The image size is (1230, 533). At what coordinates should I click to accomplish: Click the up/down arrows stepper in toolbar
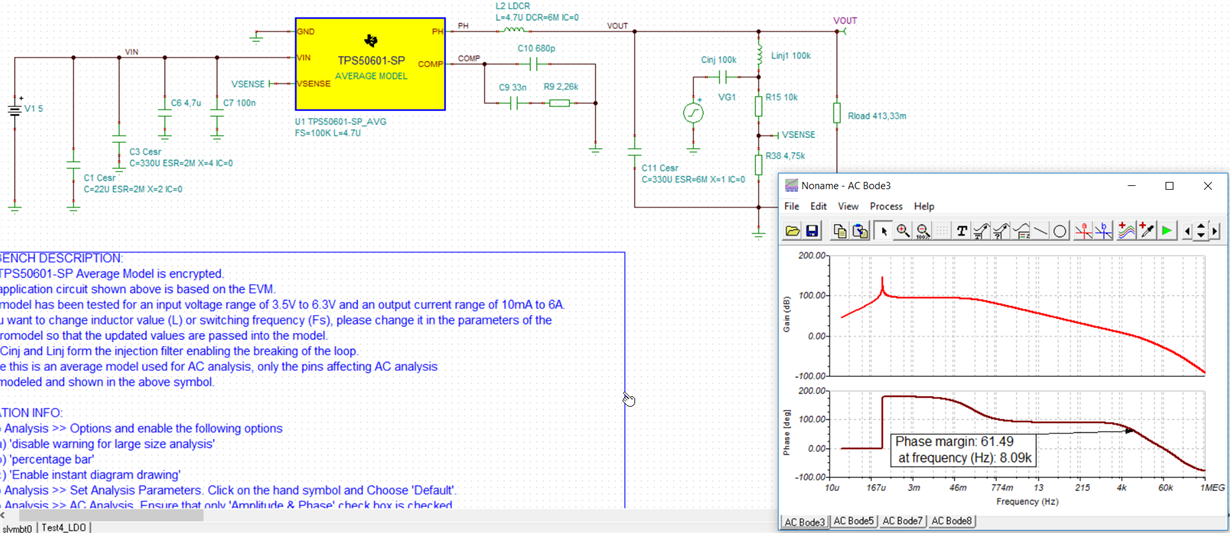point(1201,231)
